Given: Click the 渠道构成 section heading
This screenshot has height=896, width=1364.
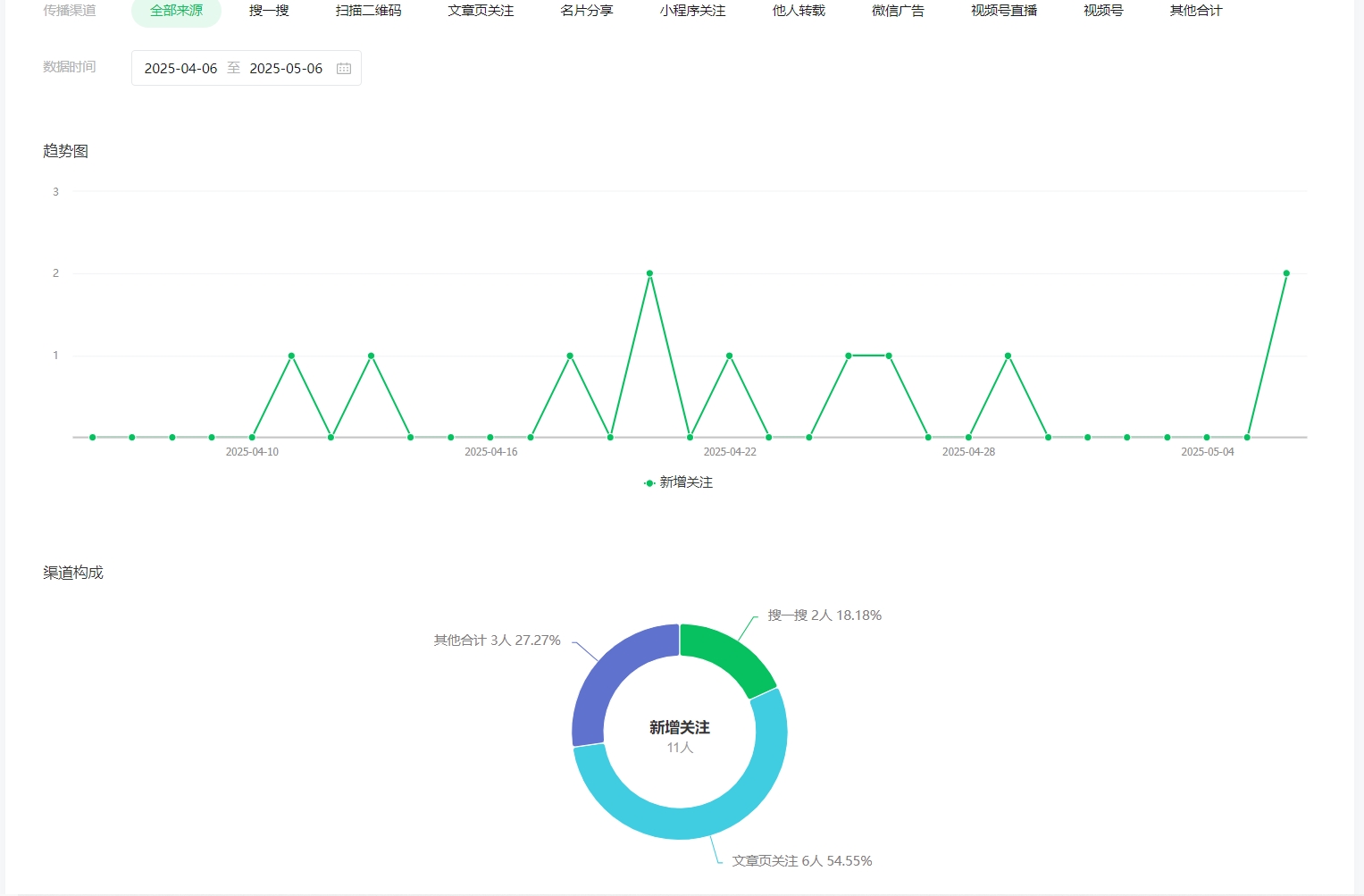Looking at the screenshot, I should click(x=73, y=573).
